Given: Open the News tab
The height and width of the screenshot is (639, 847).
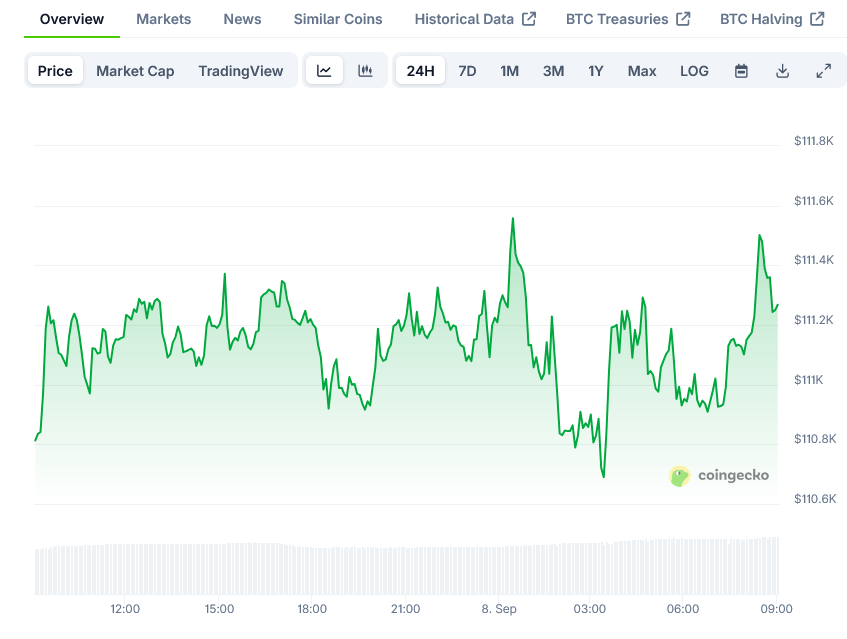Looking at the screenshot, I should coord(242,19).
